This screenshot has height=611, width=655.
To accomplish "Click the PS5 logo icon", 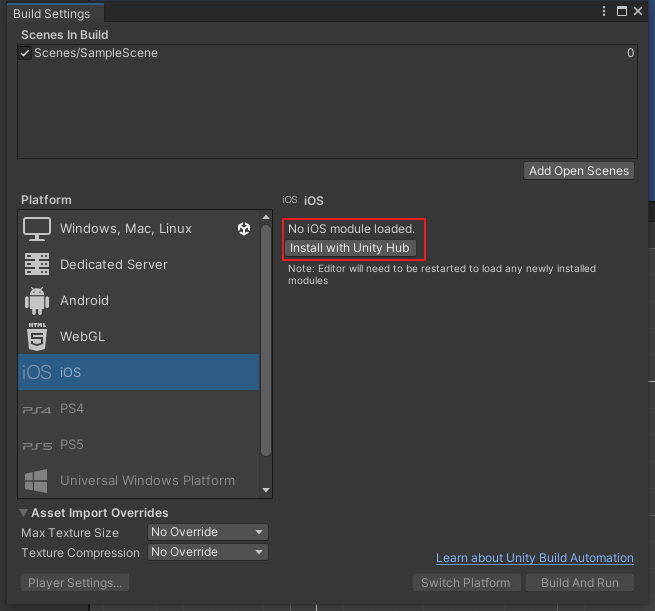I will [x=37, y=446].
